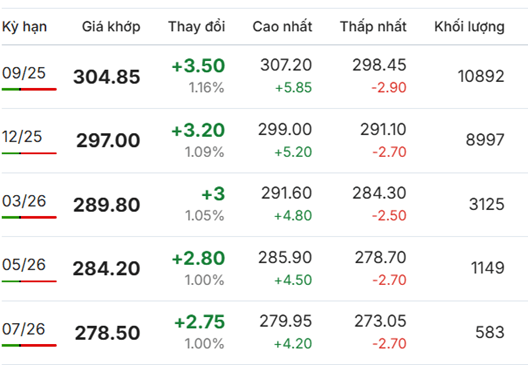Image resolution: width=528 pixels, height=365 pixels.
Task: Select the 291.60 highest price
Action: [x=287, y=193]
